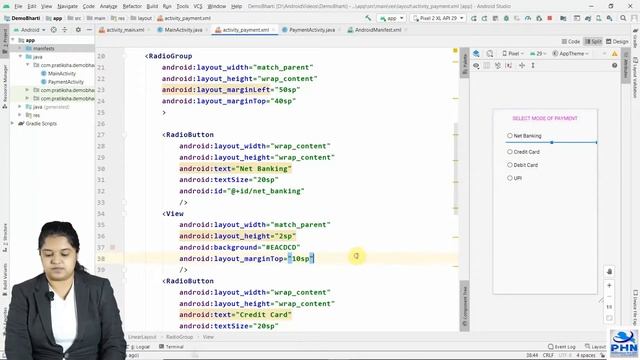Click the layout warning triangle icon
This screenshot has width=640, height=360.
(x=614, y=53)
